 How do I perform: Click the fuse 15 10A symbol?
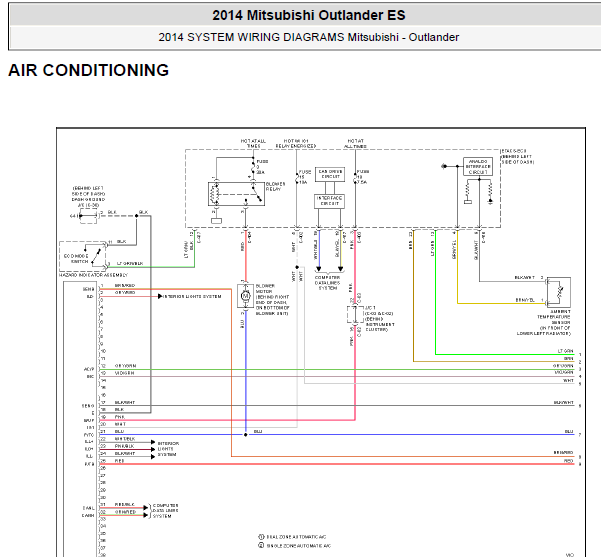(x=296, y=177)
